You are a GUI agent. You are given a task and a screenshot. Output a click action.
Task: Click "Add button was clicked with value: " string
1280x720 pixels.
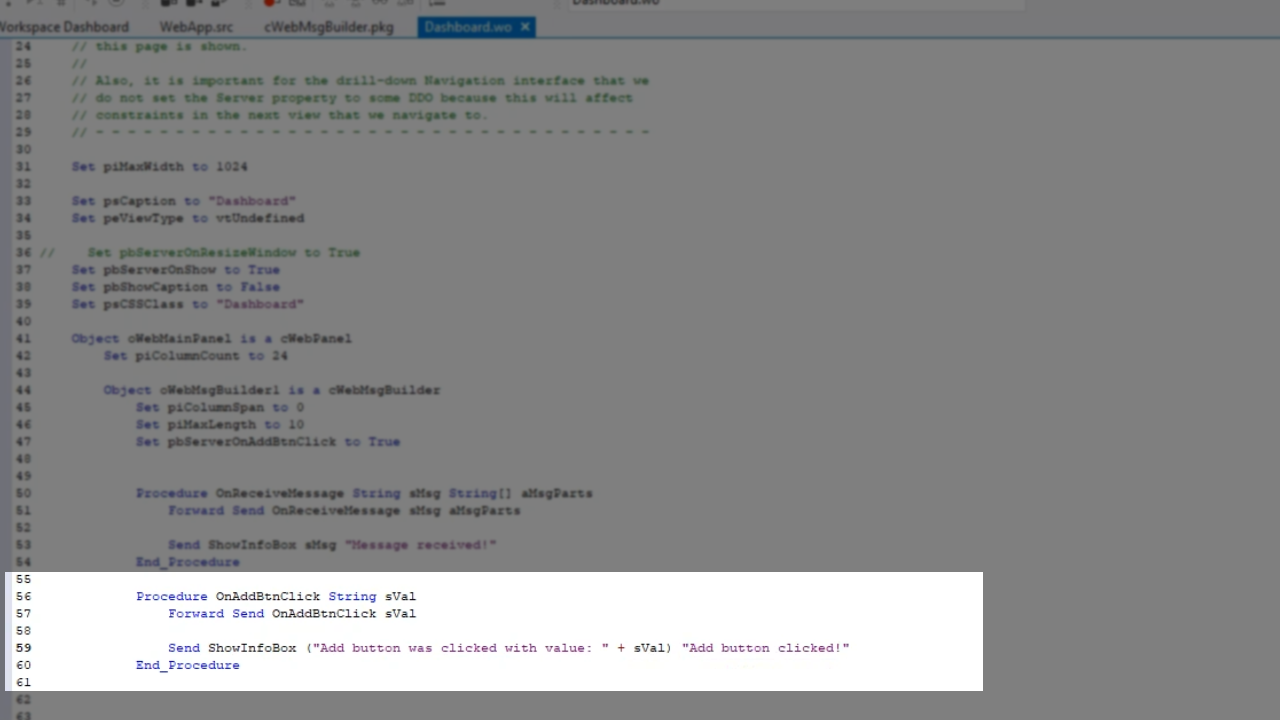pos(461,648)
